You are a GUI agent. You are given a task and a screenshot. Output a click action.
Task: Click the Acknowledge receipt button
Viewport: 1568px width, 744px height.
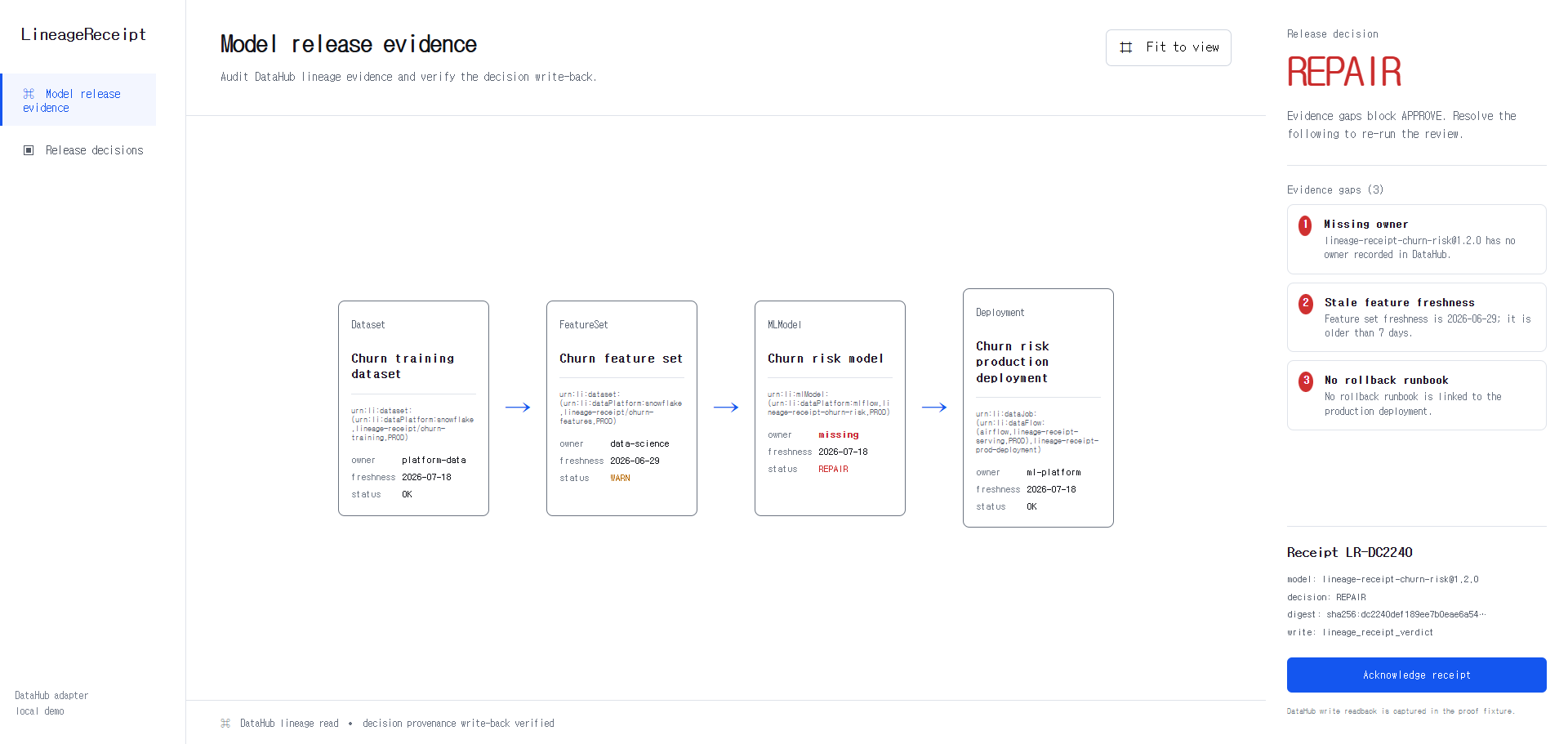click(x=1416, y=675)
